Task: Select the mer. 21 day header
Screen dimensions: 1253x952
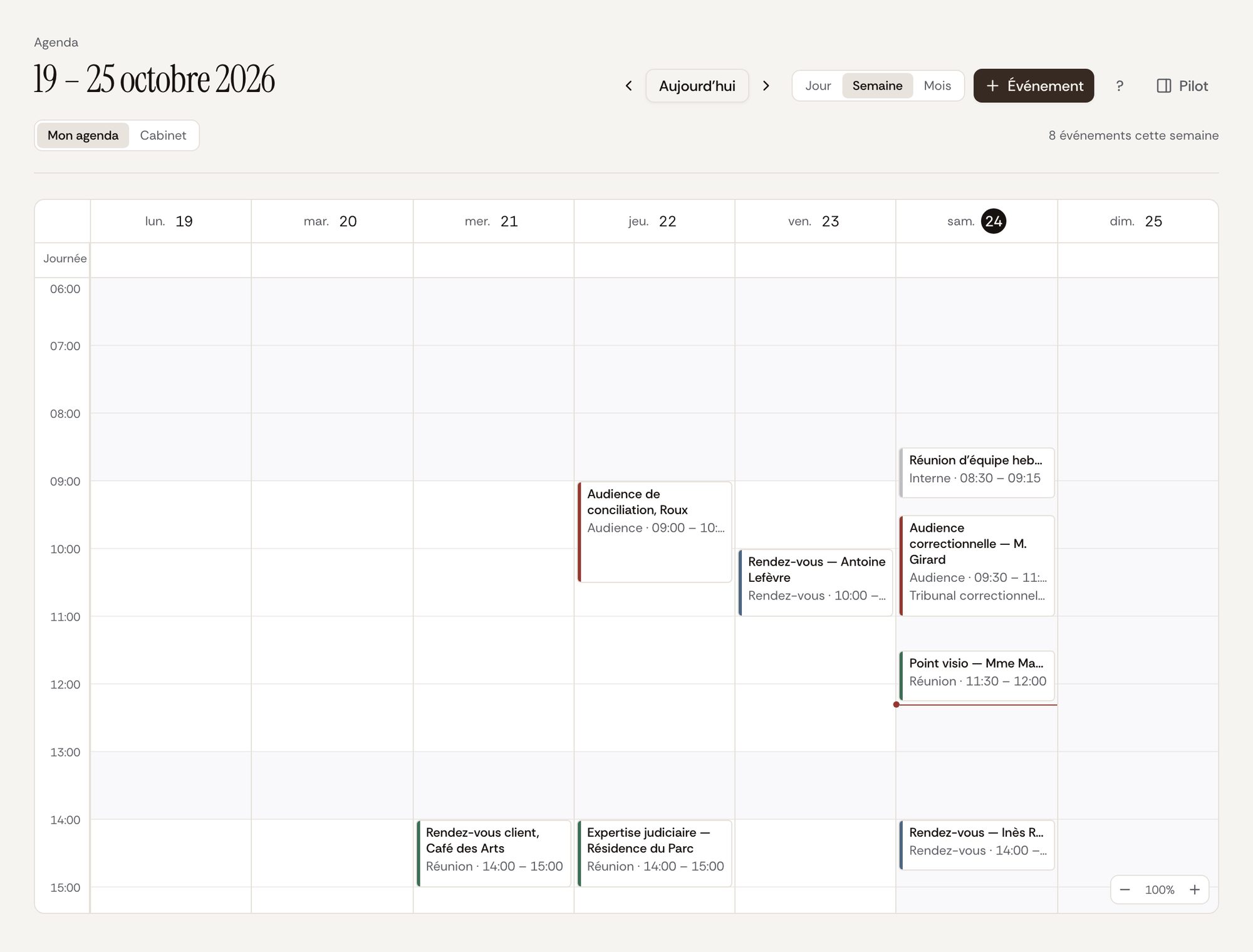Action: coord(493,221)
